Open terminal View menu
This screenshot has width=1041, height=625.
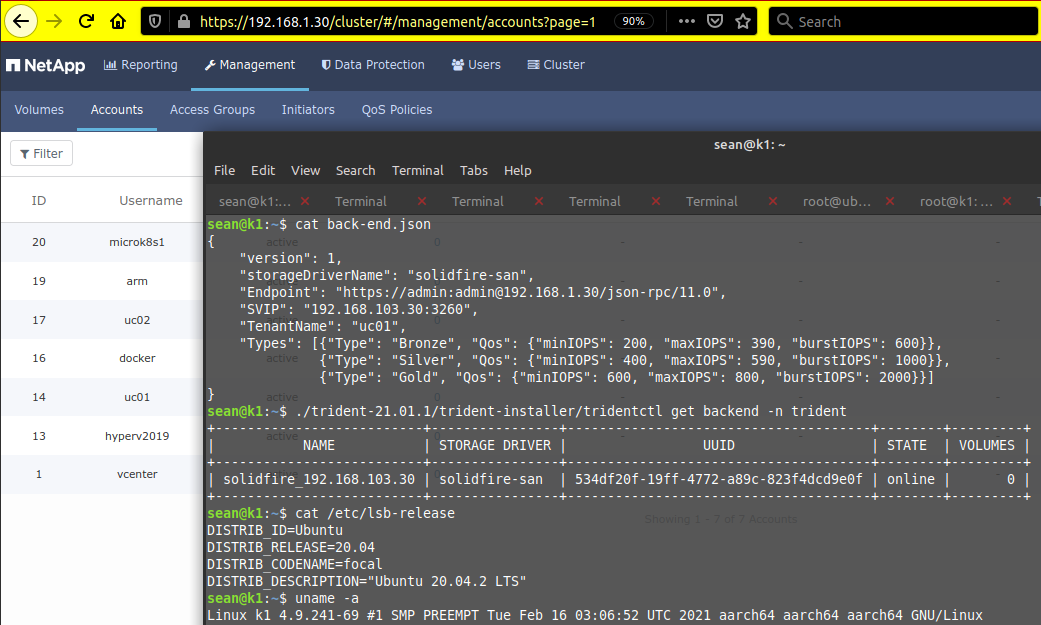point(305,171)
